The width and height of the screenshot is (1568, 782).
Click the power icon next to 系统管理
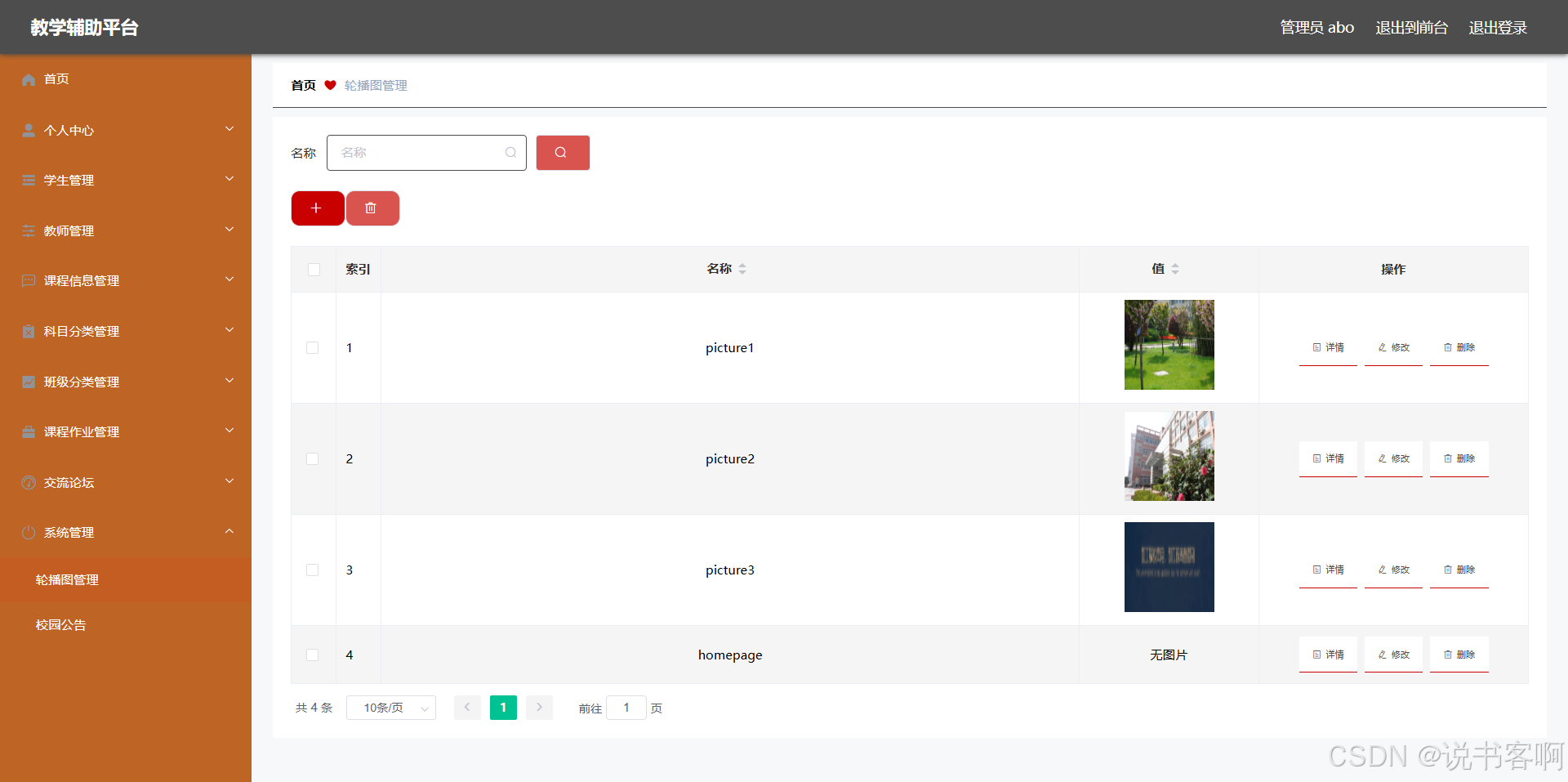(29, 532)
